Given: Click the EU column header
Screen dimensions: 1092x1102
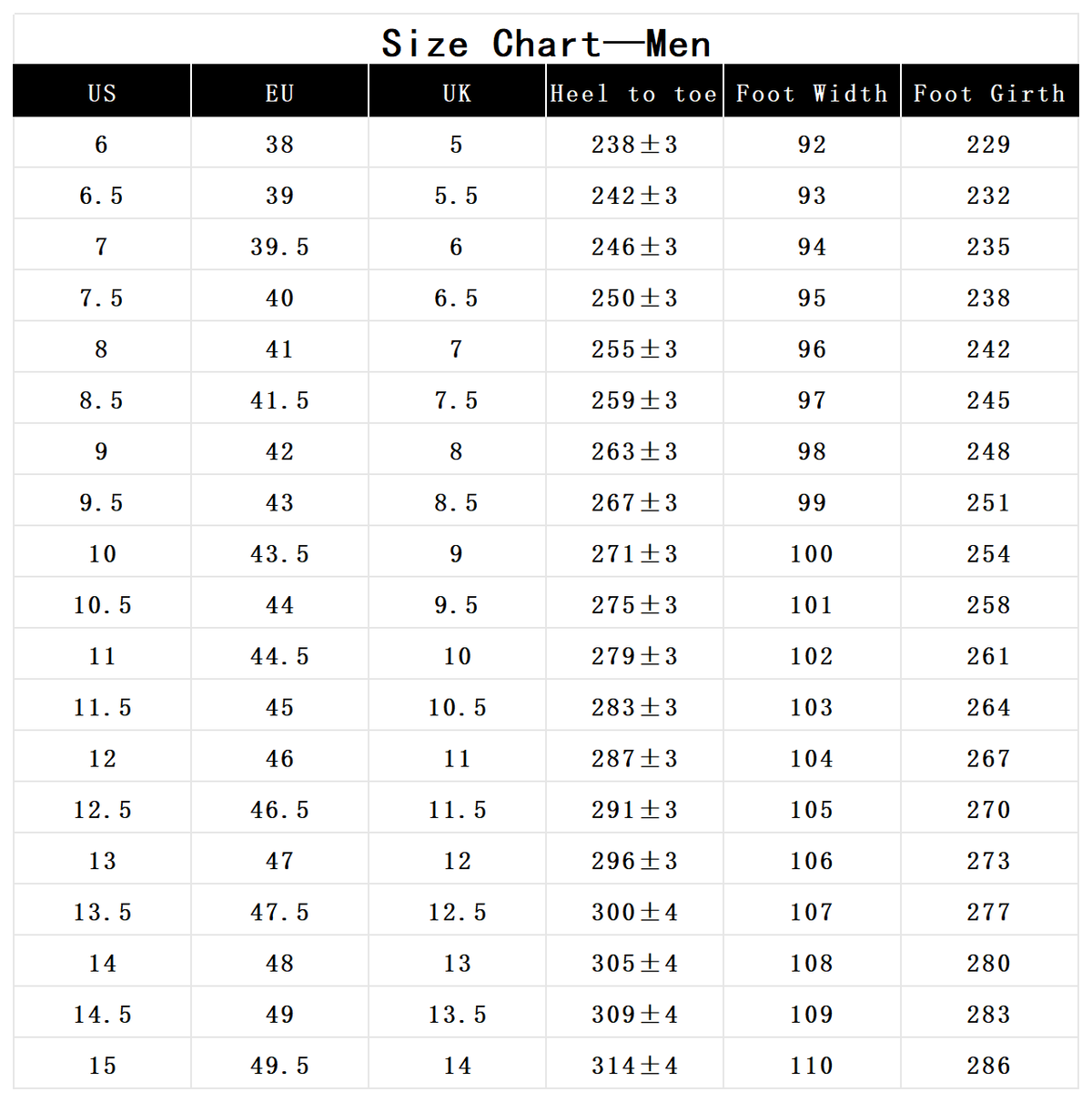Looking at the screenshot, I should 279,91.
